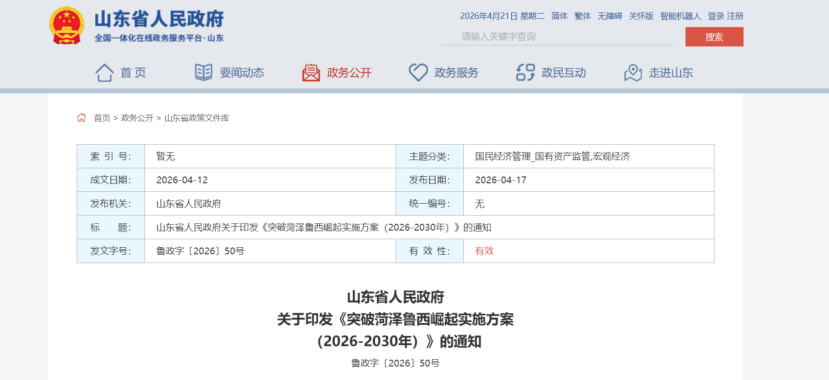Click the 统一编号 label cell
829x380 pixels.
click(429, 203)
